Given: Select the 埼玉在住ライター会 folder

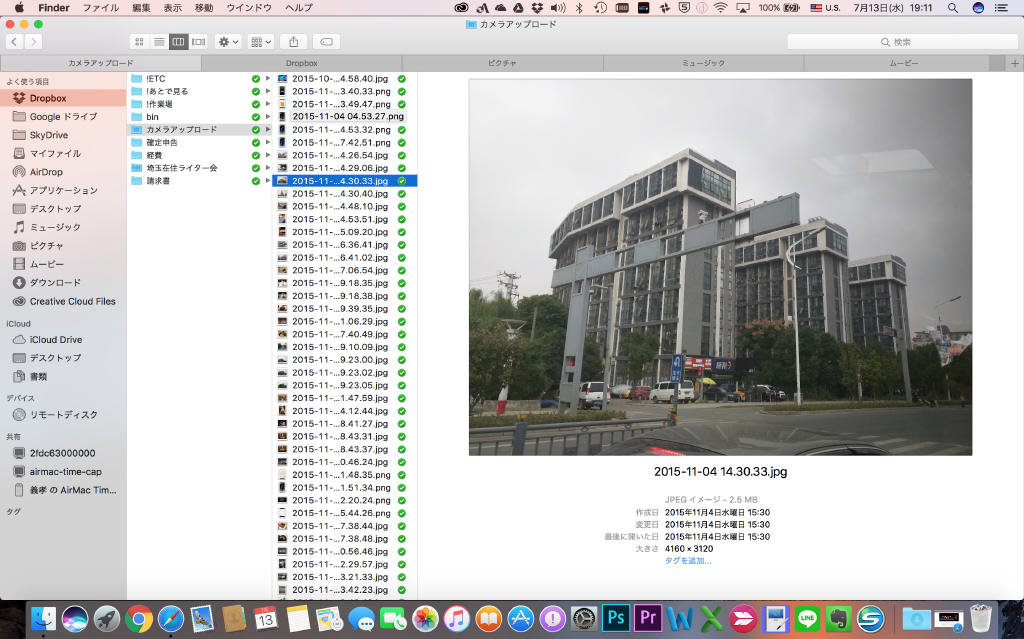Looking at the screenshot, I should point(200,168).
